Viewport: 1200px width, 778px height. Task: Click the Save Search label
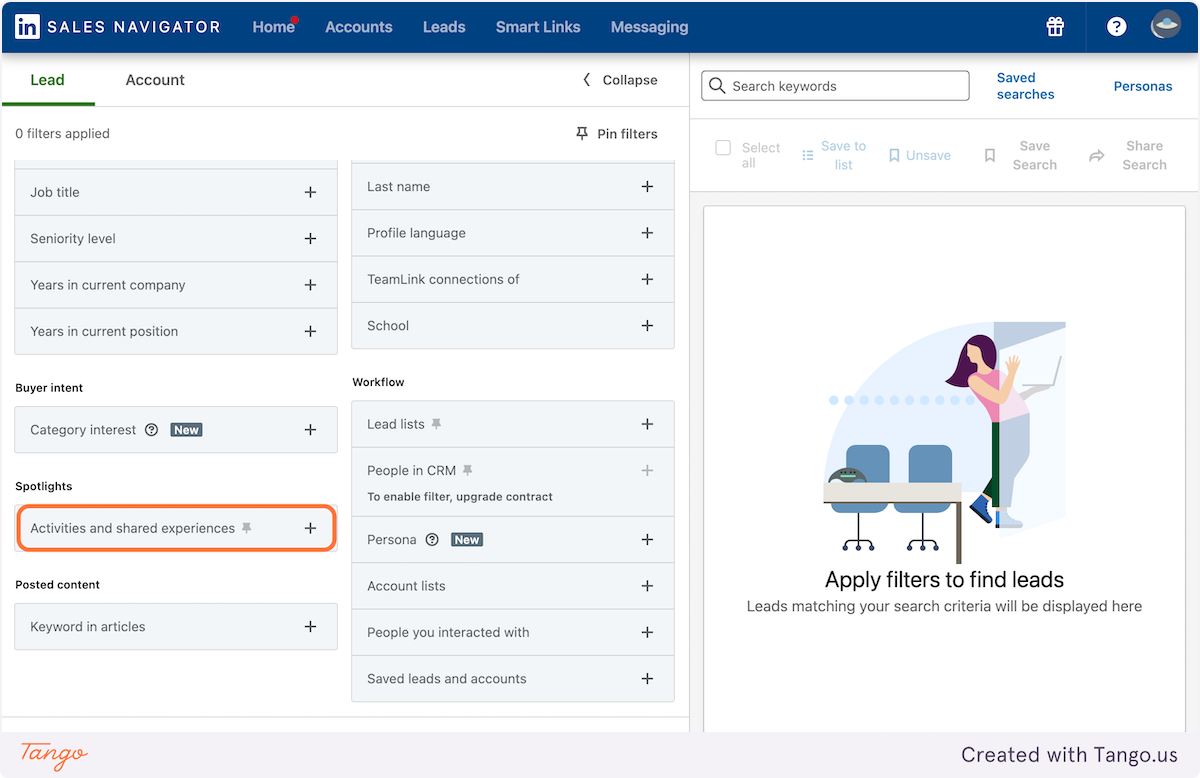point(1034,155)
